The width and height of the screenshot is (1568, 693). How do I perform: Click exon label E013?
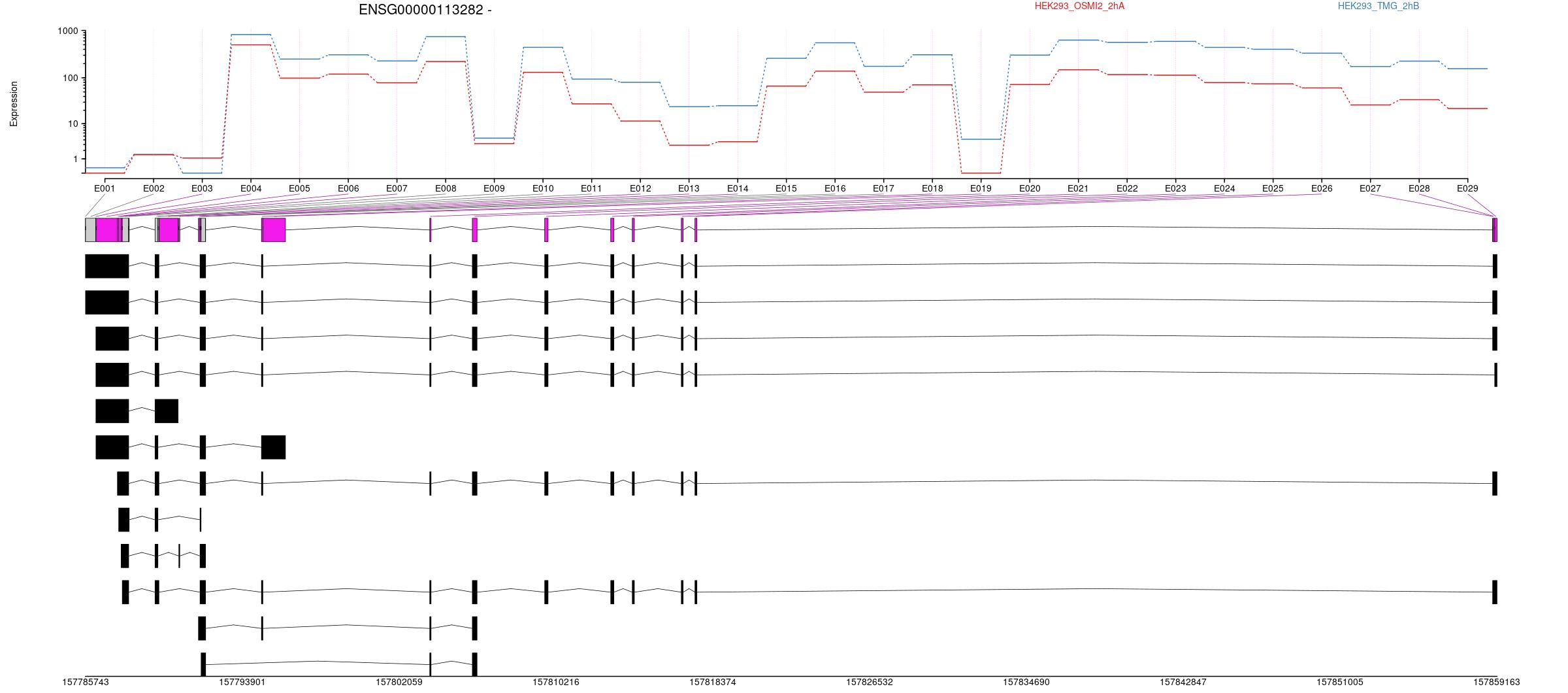coord(689,188)
